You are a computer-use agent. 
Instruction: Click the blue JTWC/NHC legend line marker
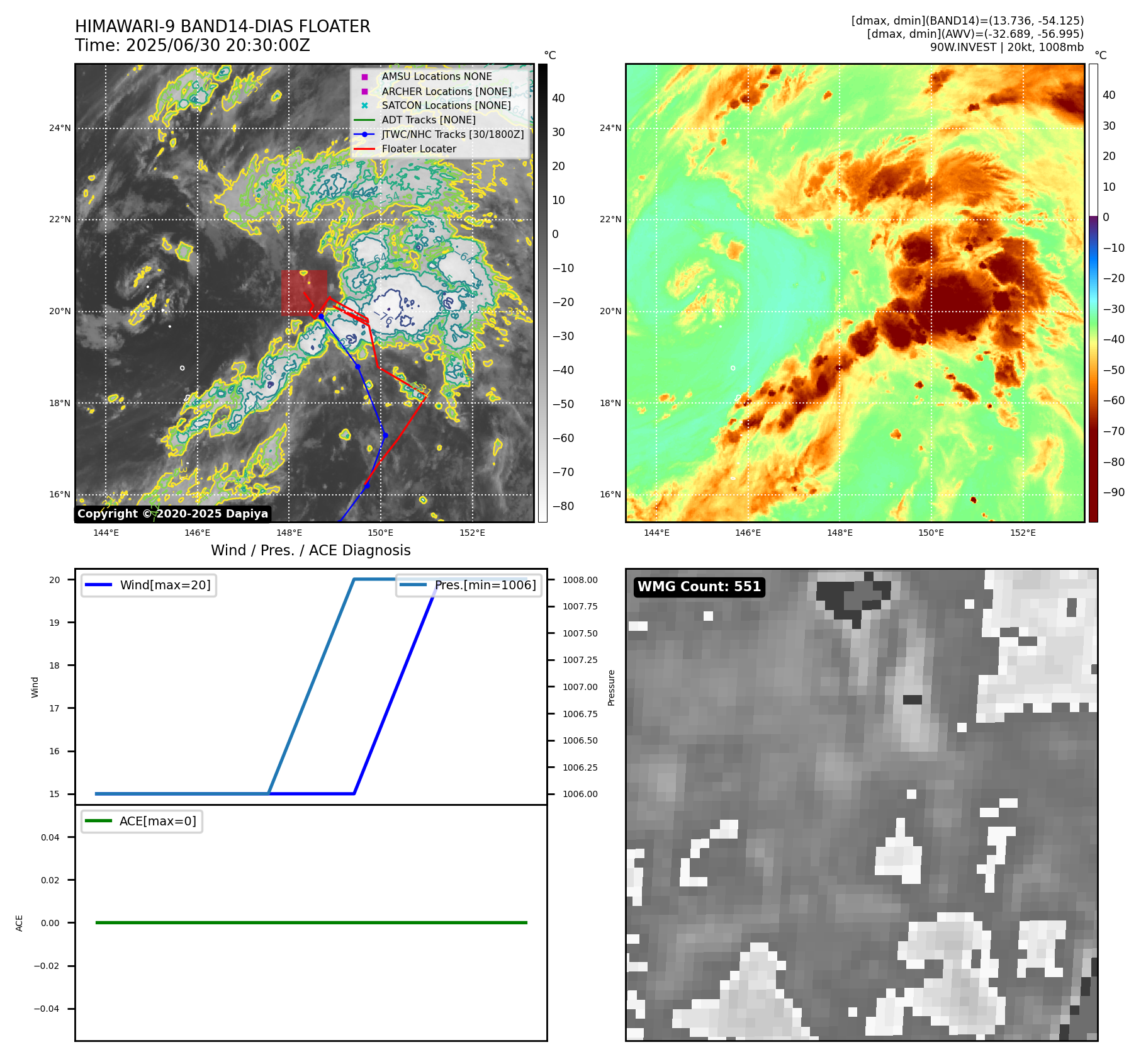tap(364, 134)
